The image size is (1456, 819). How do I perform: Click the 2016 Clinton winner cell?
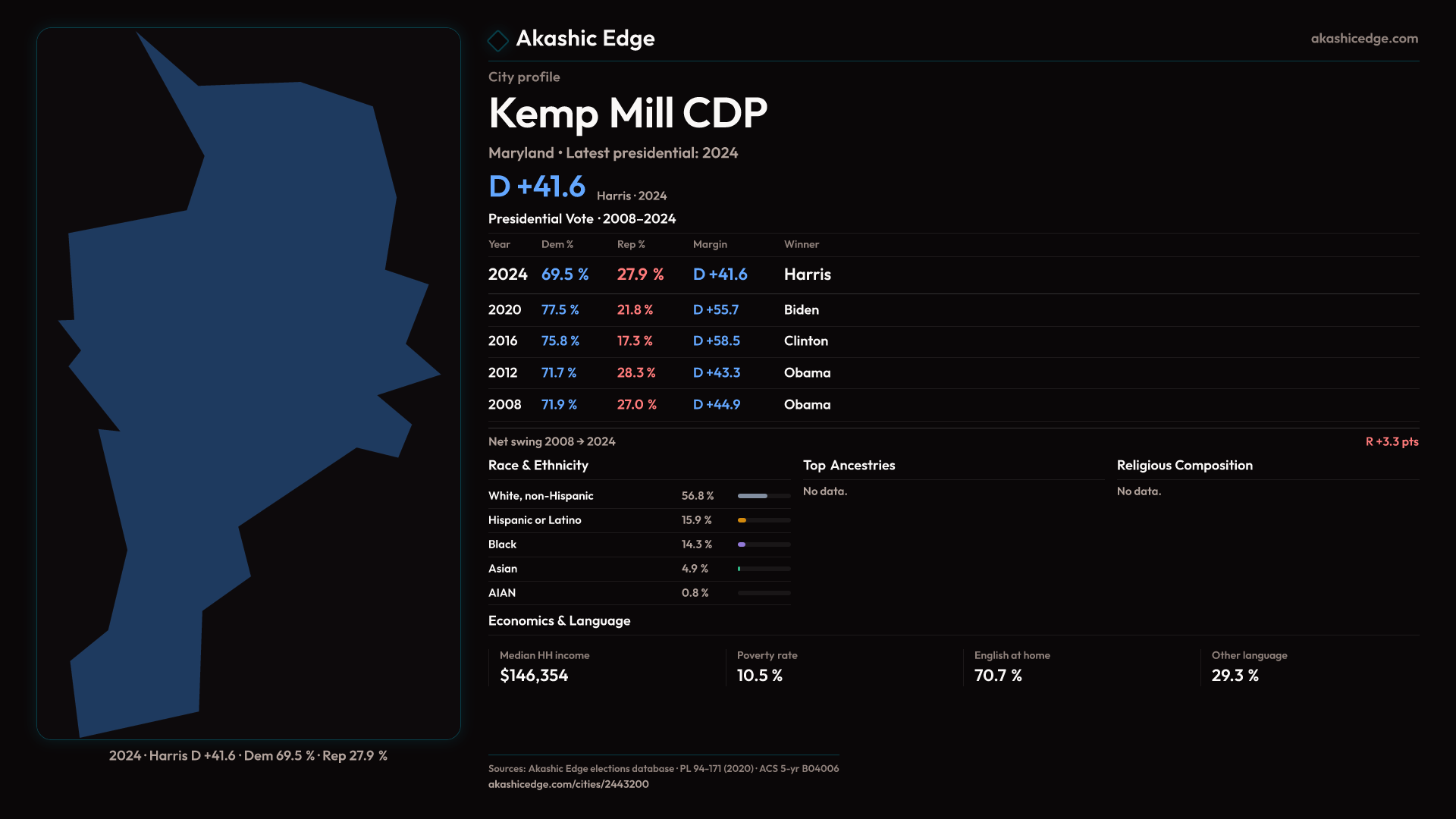[805, 341]
